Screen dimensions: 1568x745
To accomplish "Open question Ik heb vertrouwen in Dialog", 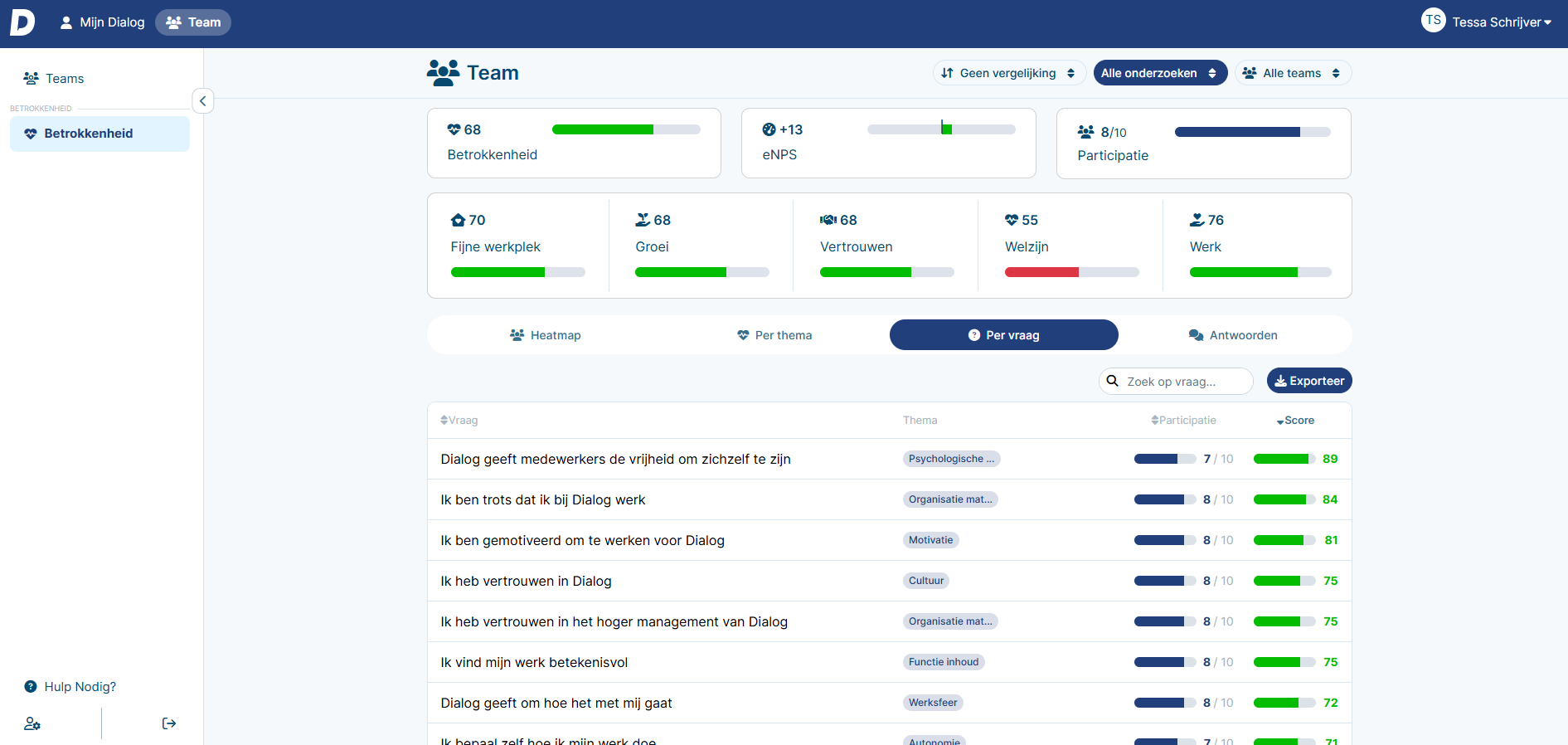I will pyautogui.click(x=526, y=581).
